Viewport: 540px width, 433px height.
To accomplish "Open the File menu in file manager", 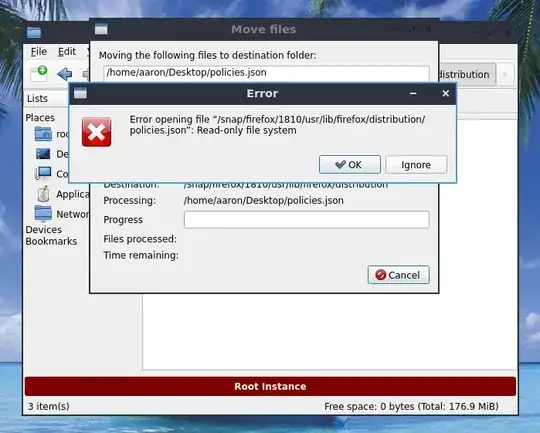I will 39,52.
